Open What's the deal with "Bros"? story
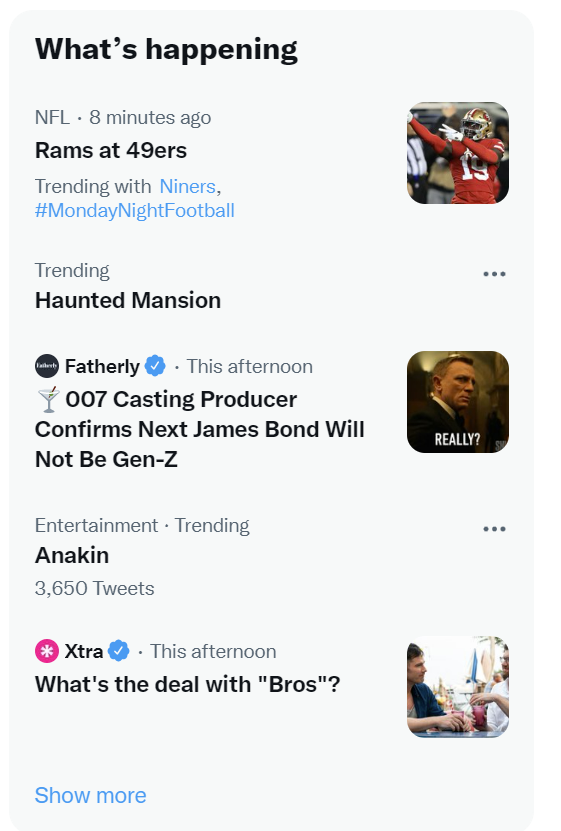 (x=188, y=684)
